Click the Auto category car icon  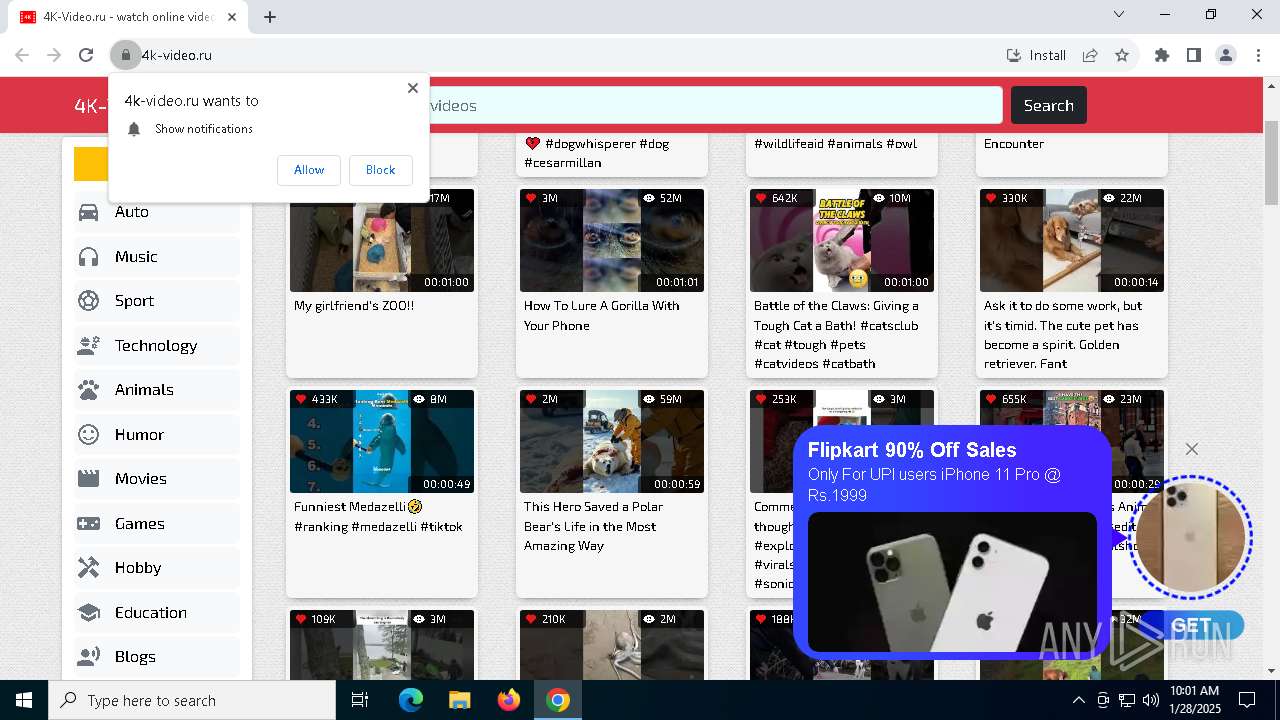(89, 212)
